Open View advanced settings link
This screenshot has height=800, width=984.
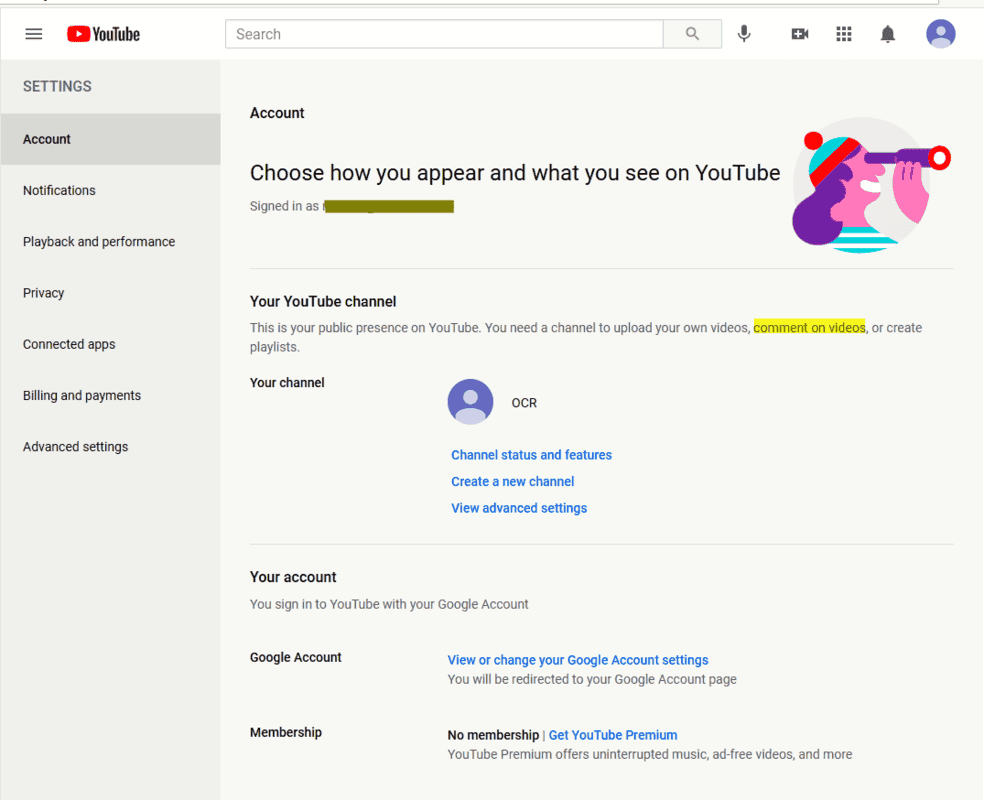tap(519, 508)
